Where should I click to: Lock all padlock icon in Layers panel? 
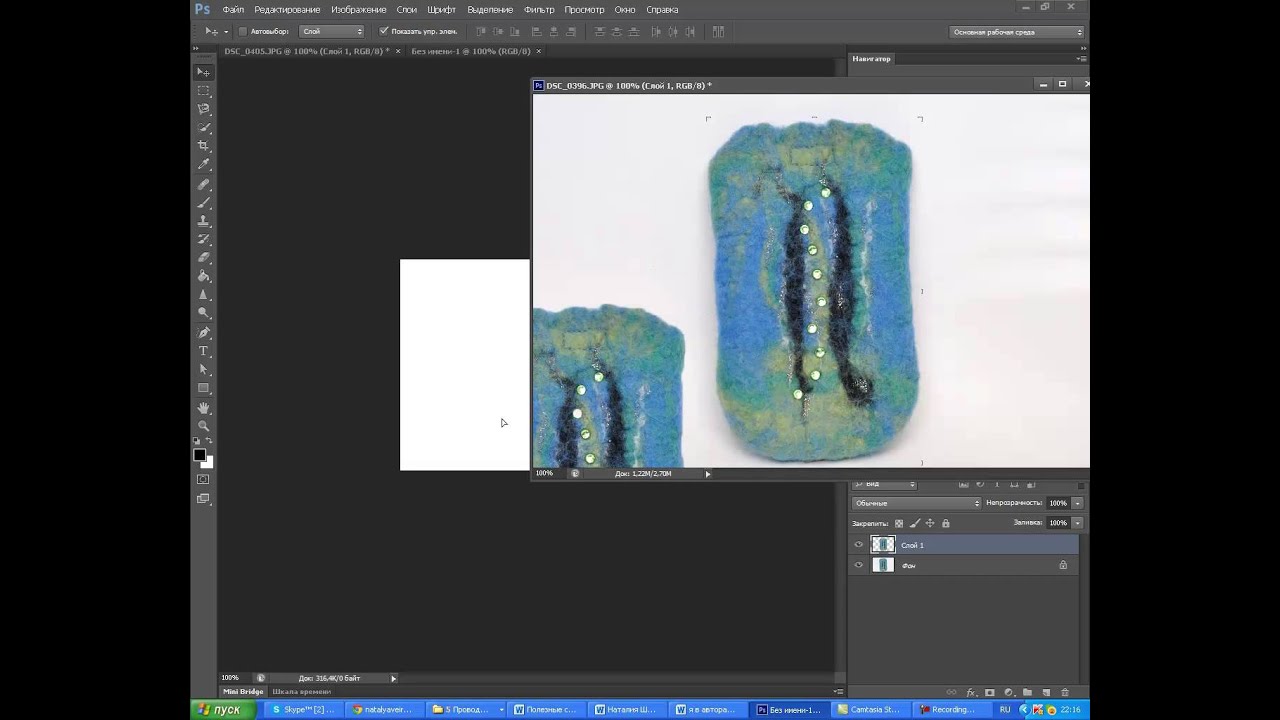[945, 523]
